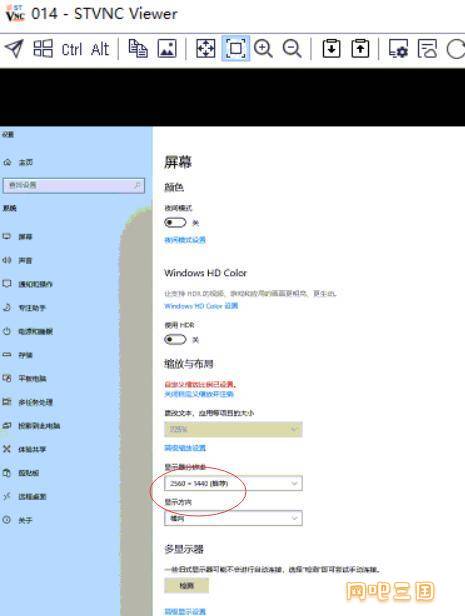
Task: Open 平板电脑 tablet sidebar item
Action: (24, 378)
